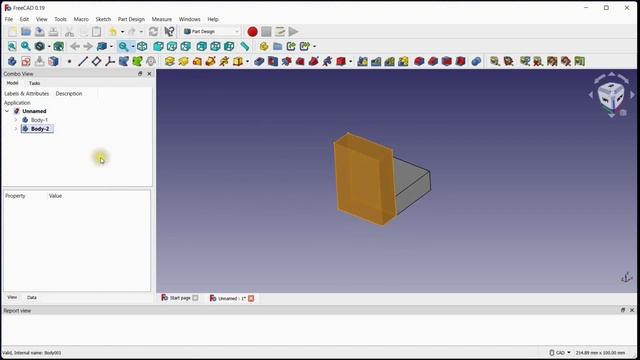The image size is (640, 360).
Task: Switch to the Tasks tab
Action: point(34,83)
